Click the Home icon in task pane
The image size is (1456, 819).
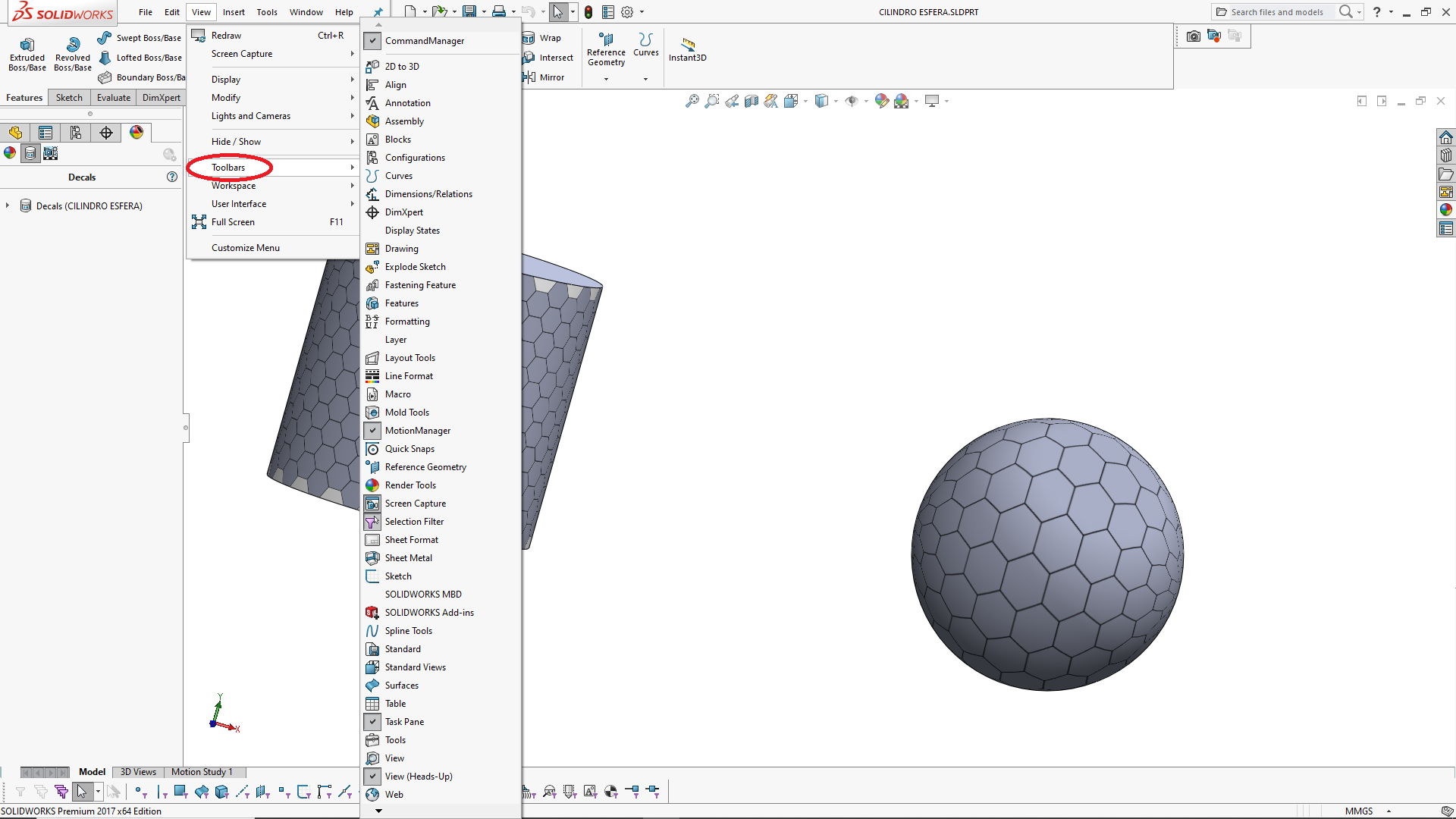click(1446, 137)
